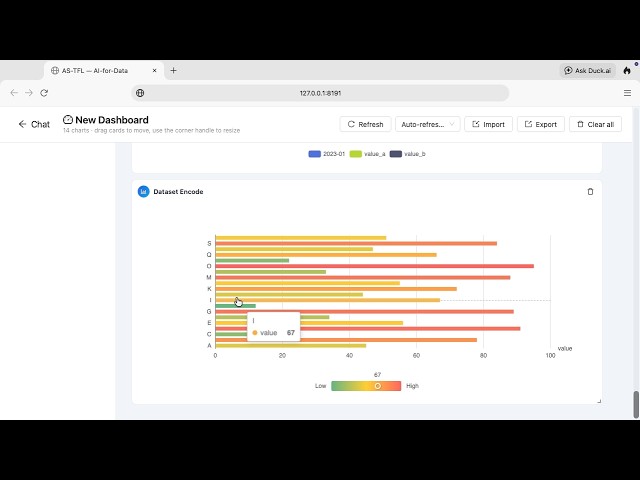640x480 pixels.
Task: Click the visual map slider handle
Action: coord(378,386)
